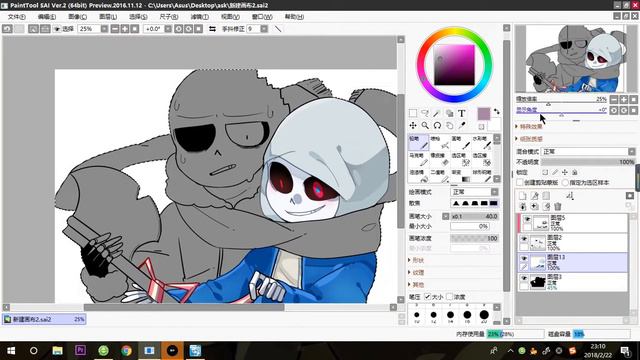
Task: Select the lasso selection tool
Action: pos(425,113)
